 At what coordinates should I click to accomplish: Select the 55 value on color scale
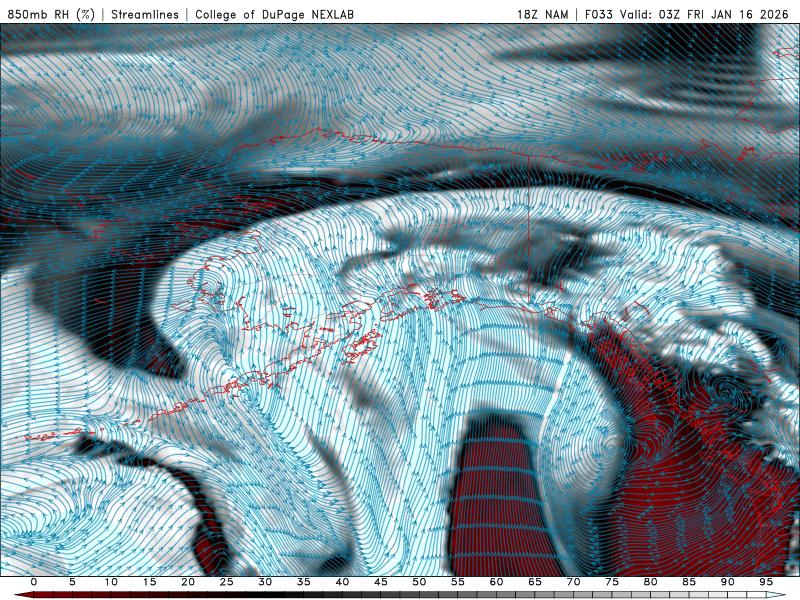(x=458, y=582)
